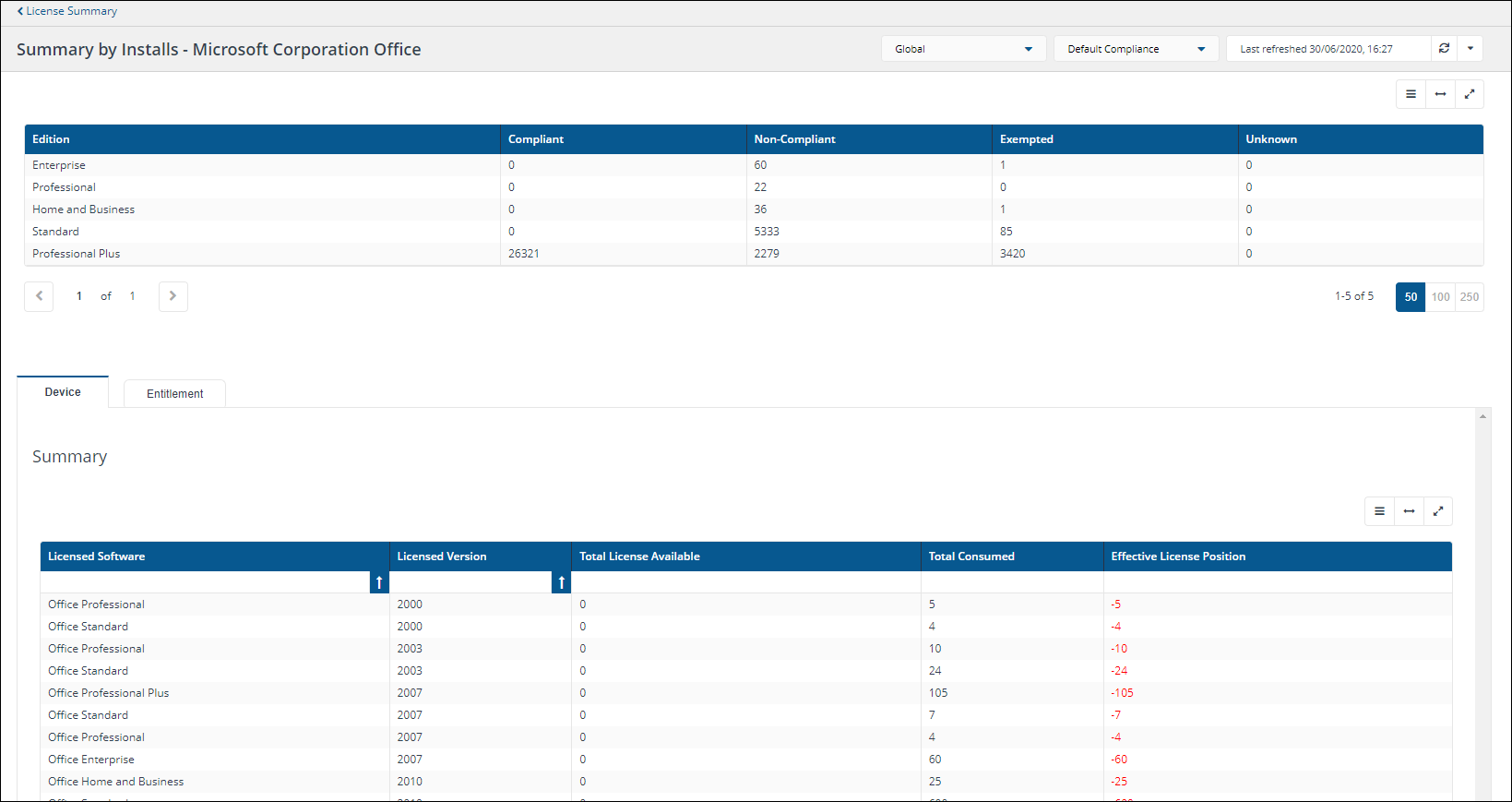Image resolution: width=1512 pixels, height=802 pixels.
Task: Click the Licensed Software filter field
Action: pos(205,582)
